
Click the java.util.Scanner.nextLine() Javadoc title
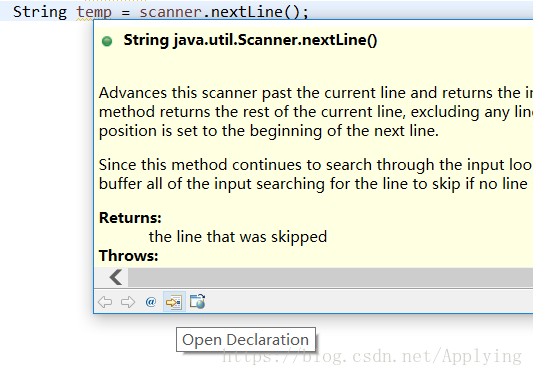pos(250,40)
